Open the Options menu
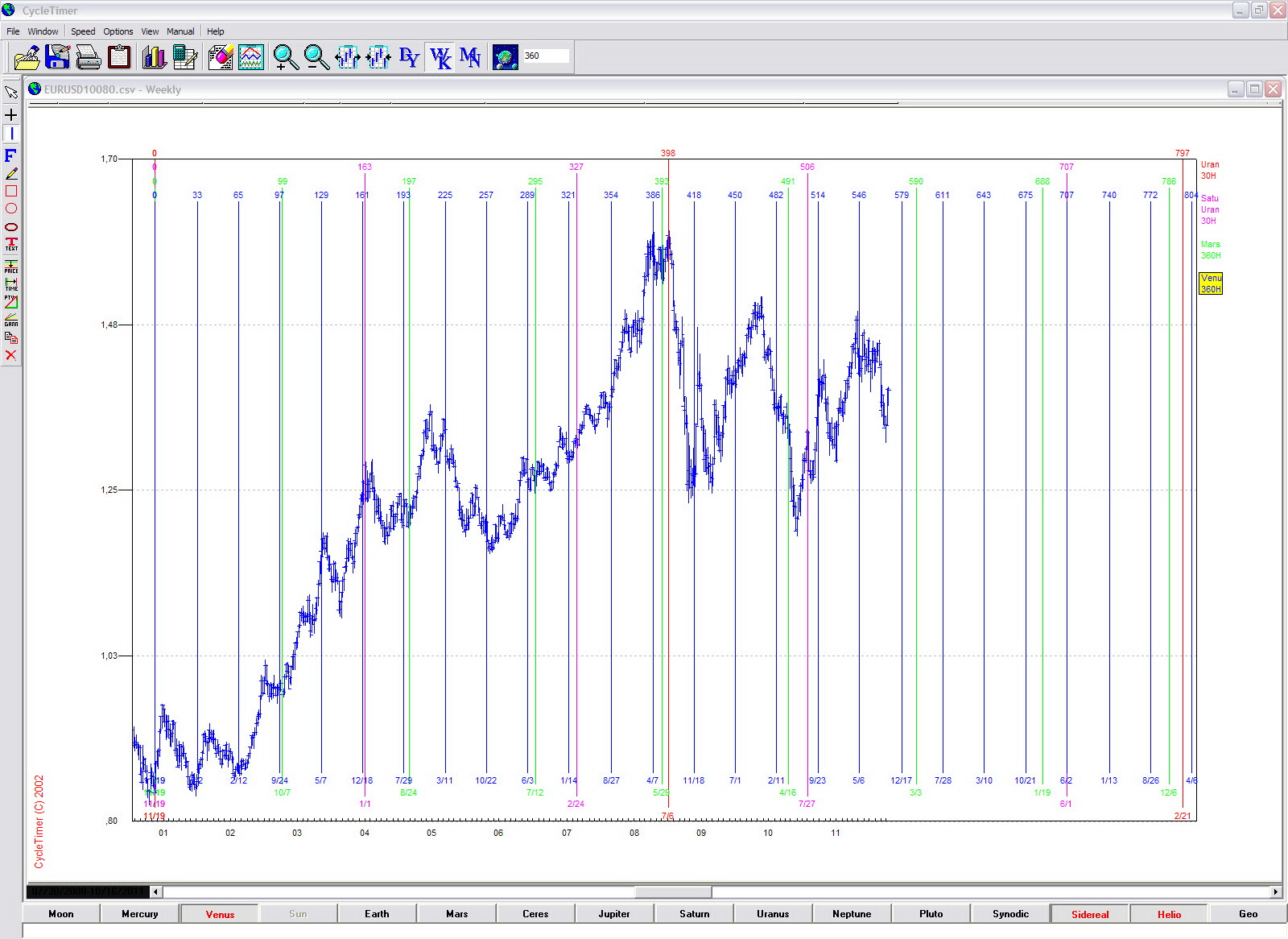1288x939 pixels. [x=118, y=31]
